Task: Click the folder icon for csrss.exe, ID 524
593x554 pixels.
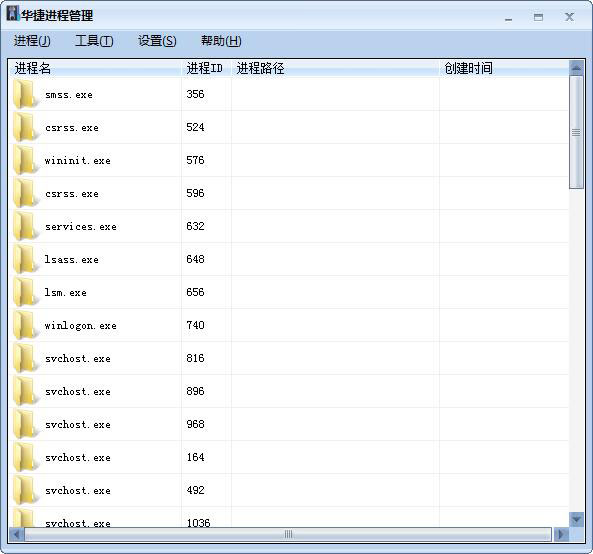Action: (x=26, y=127)
